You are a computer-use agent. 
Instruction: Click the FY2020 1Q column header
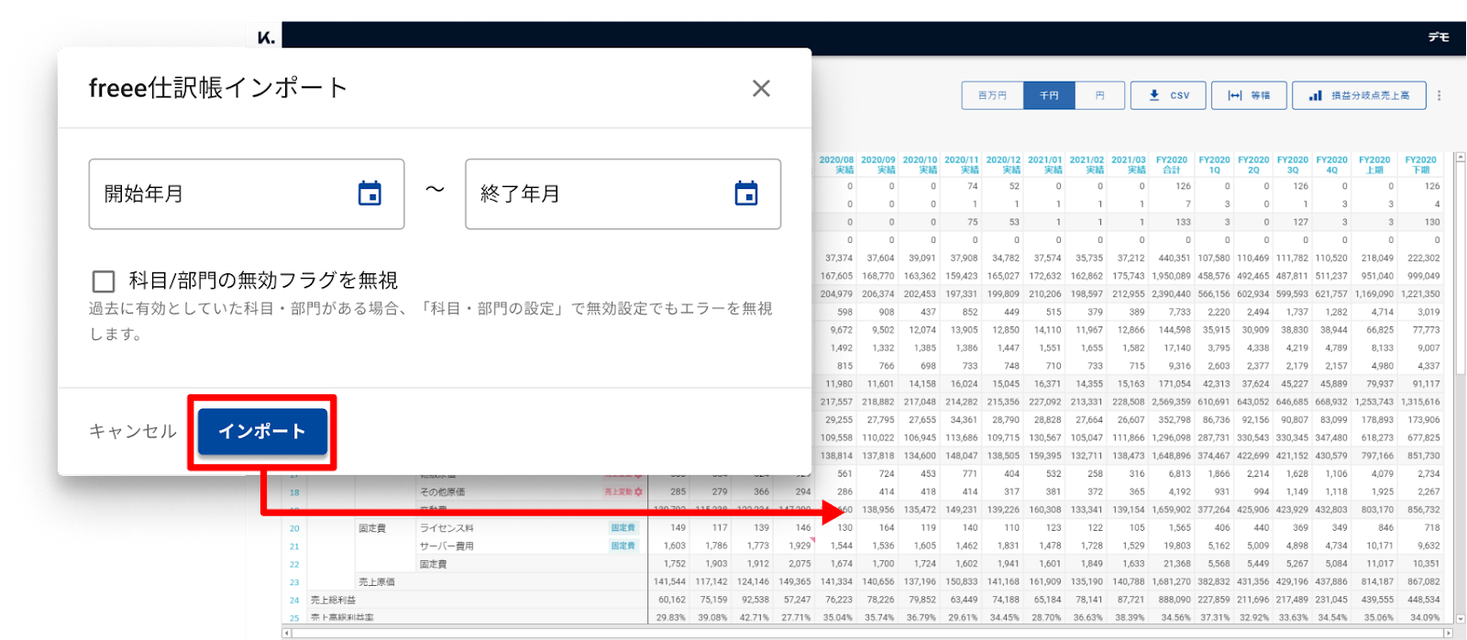(x=1214, y=165)
